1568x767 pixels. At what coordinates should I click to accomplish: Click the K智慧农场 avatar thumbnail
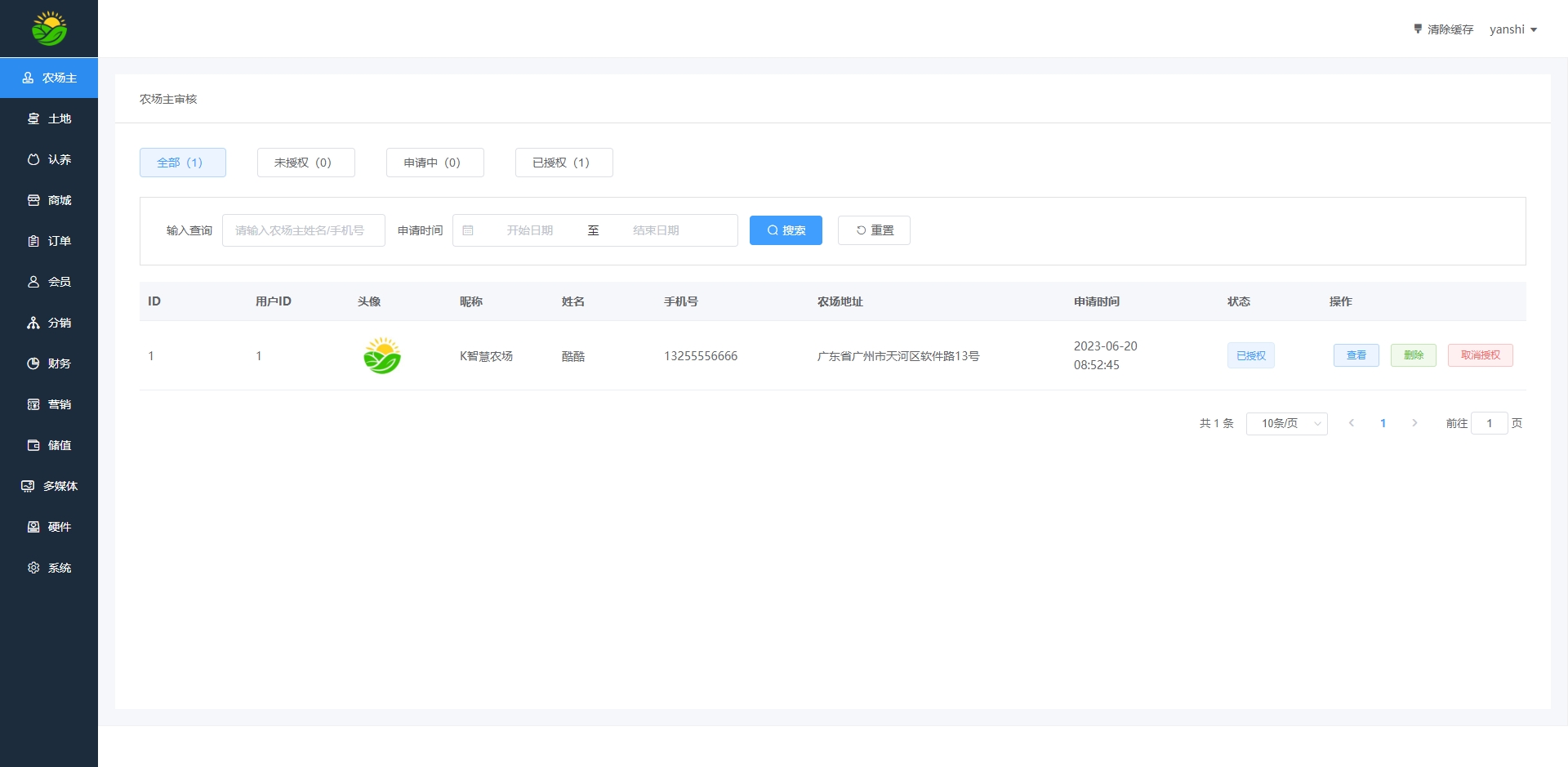pyautogui.click(x=381, y=356)
